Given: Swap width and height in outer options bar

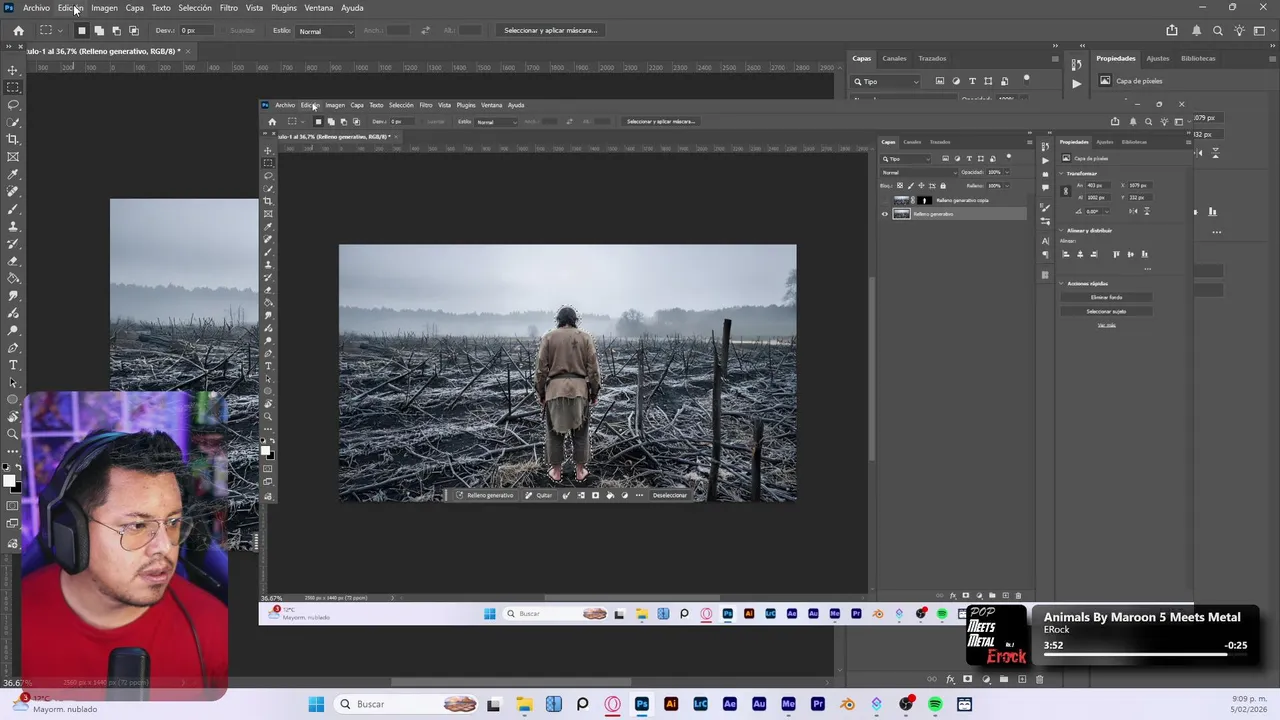Looking at the screenshot, I should pos(426,31).
